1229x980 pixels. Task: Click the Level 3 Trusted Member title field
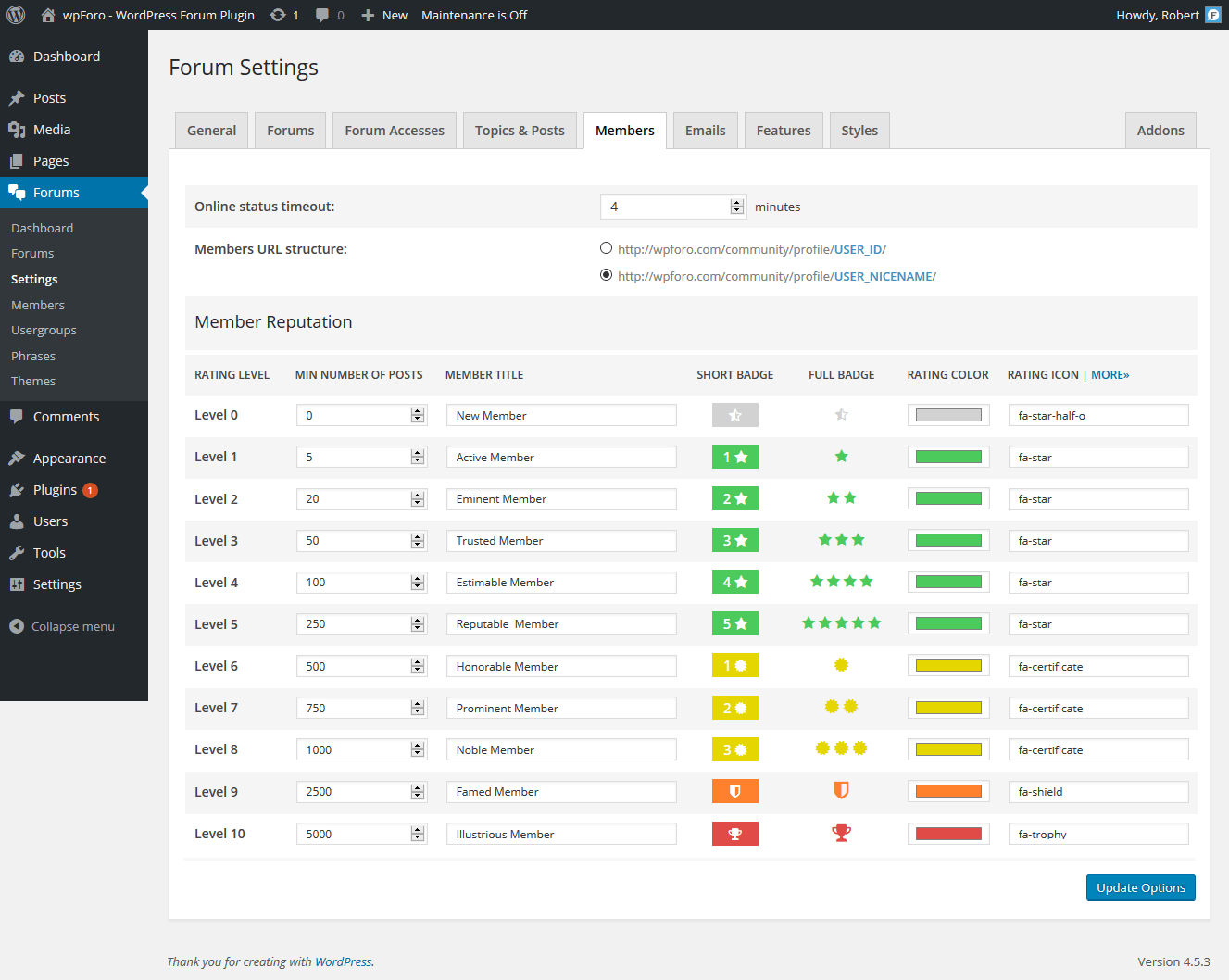[560, 541]
